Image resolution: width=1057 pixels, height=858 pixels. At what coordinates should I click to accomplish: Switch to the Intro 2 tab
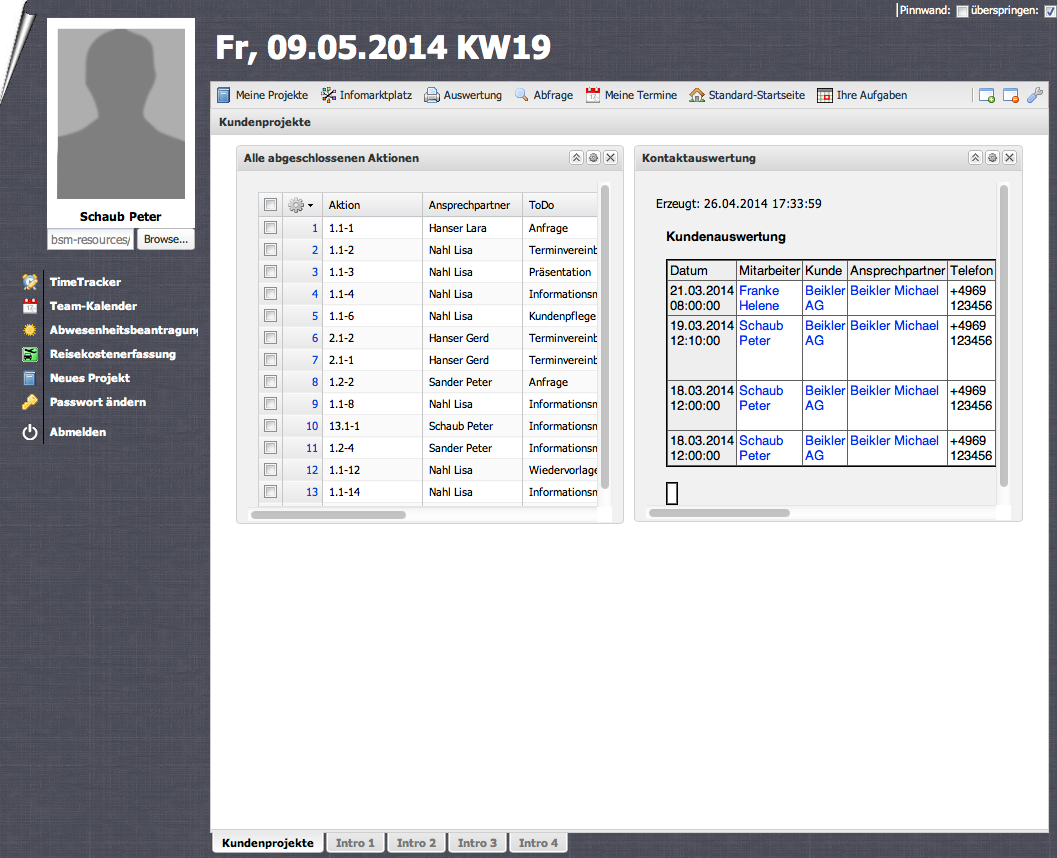(417, 843)
